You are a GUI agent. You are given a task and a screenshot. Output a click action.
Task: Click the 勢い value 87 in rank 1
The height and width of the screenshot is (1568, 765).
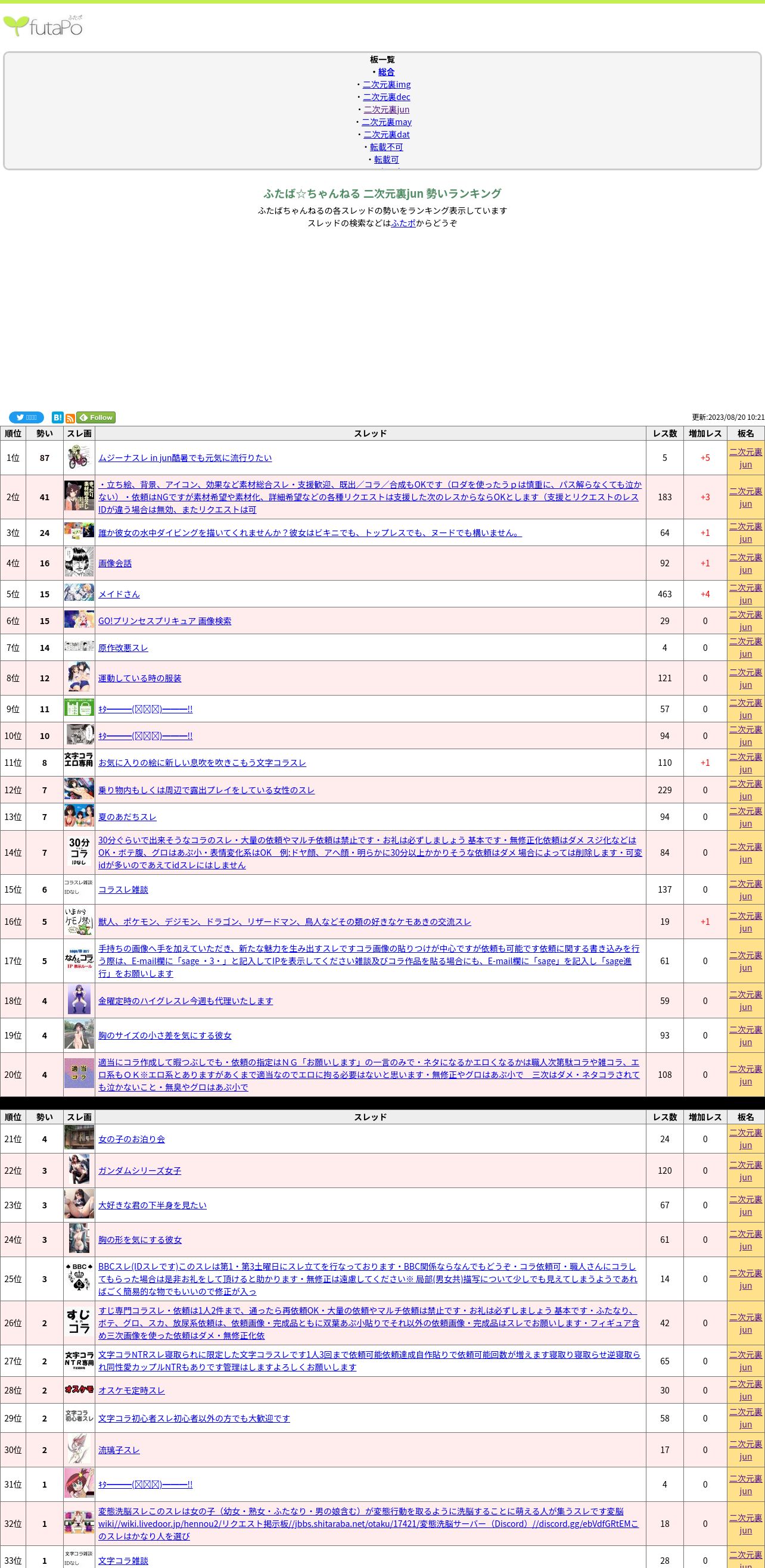click(x=45, y=458)
